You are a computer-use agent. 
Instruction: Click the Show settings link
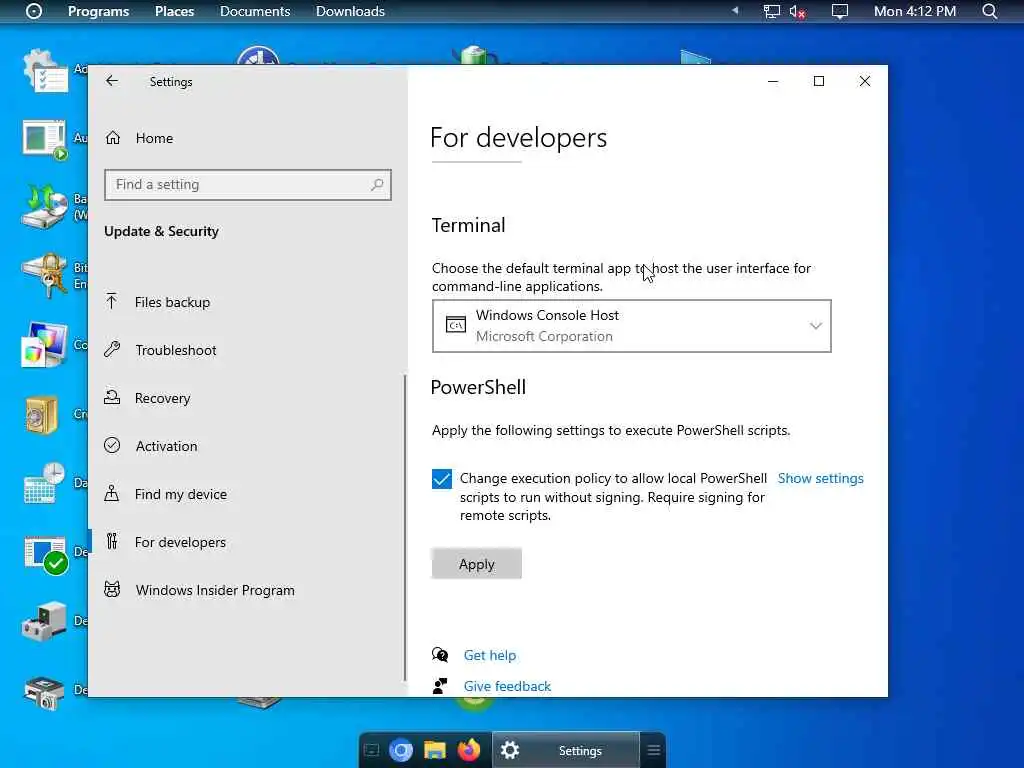[x=820, y=478]
